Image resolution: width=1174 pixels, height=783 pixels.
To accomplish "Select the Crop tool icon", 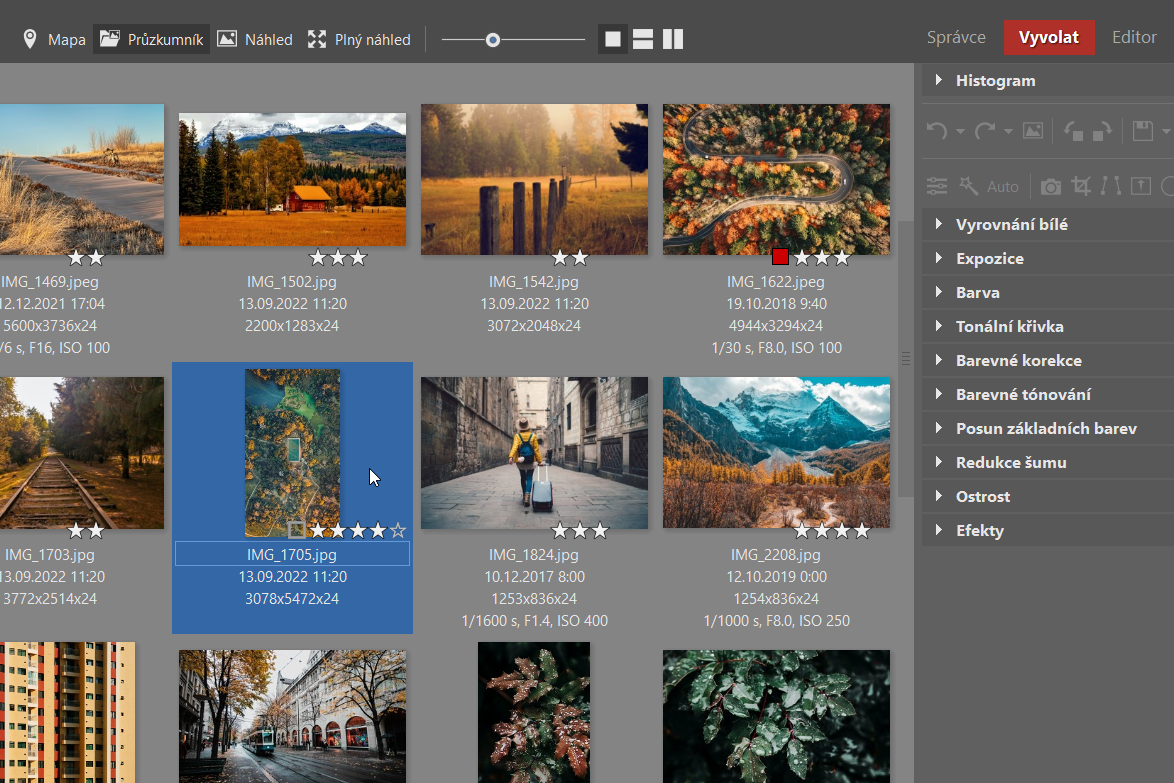I will coord(1081,186).
